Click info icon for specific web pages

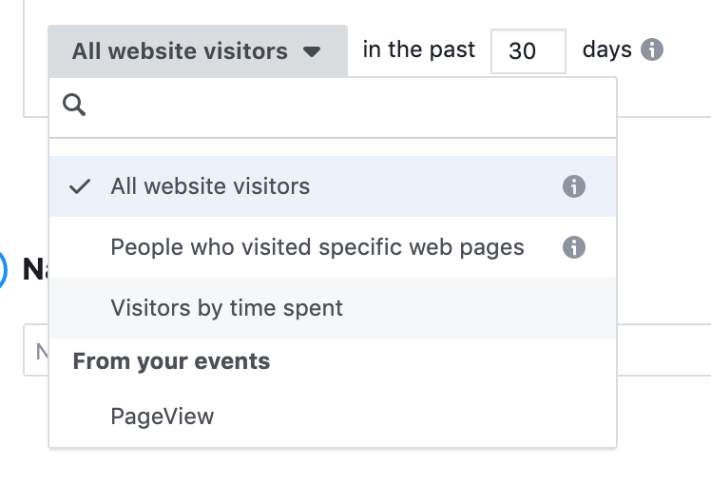click(574, 247)
